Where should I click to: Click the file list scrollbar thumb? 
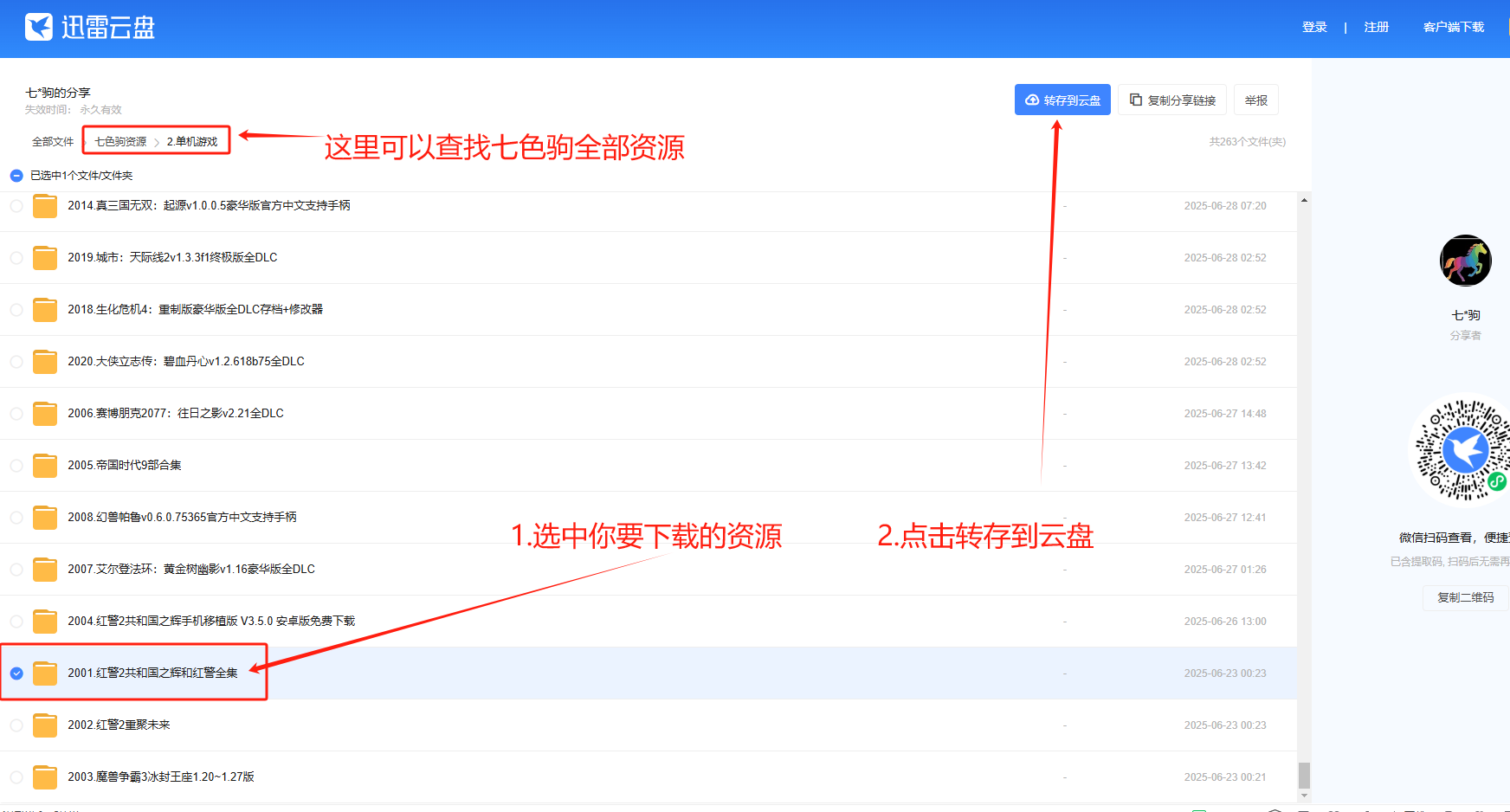[x=1304, y=775]
